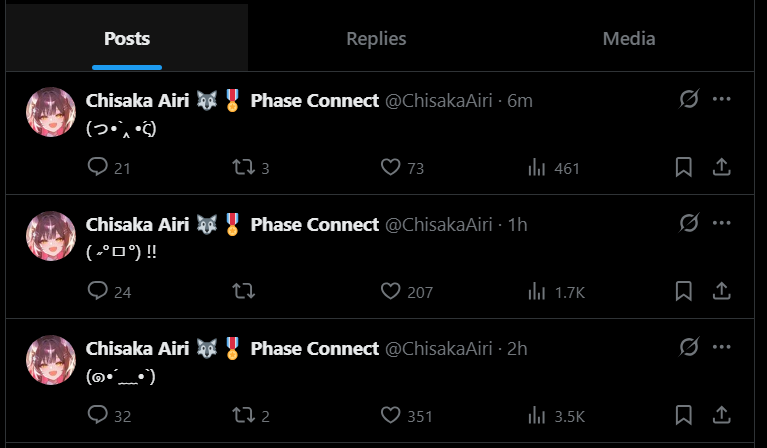Switch to the Media tab
Screen dimensions: 767x448
(x=629, y=39)
